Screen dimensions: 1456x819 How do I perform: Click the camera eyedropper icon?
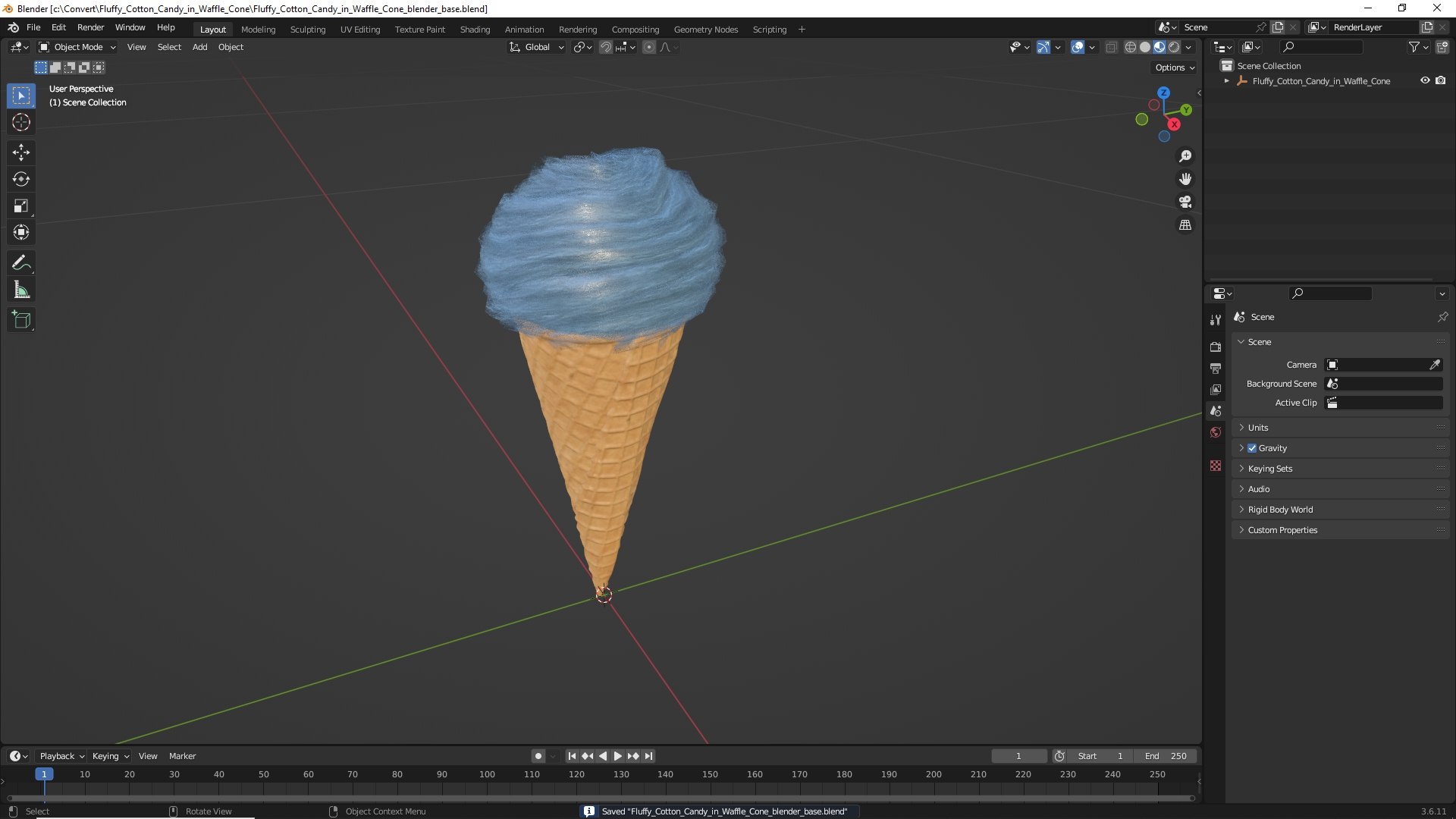tap(1435, 365)
